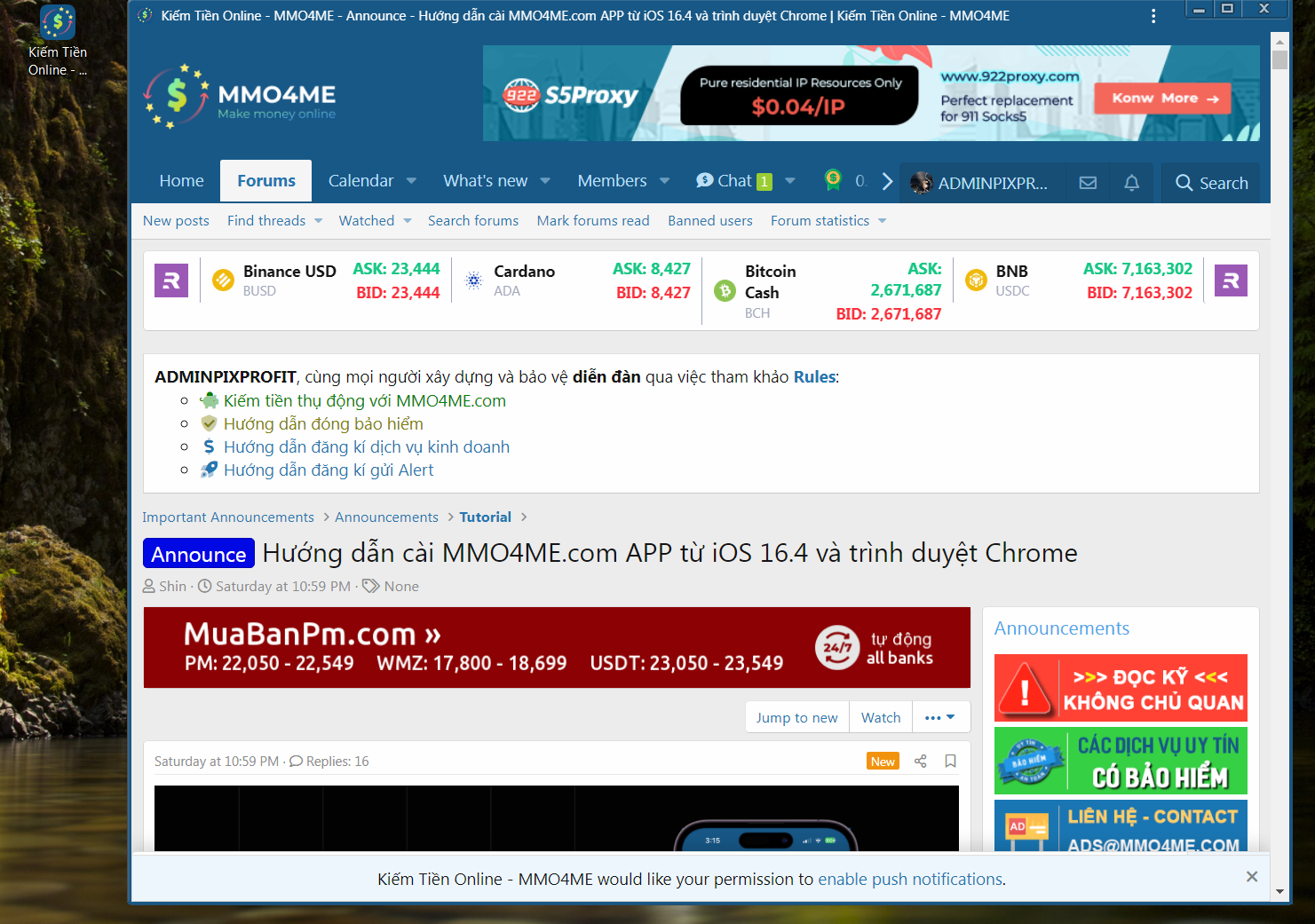The height and width of the screenshot is (924, 1315).
Task: Share the post via share icon
Action: pyautogui.click(x=921, y=762)
